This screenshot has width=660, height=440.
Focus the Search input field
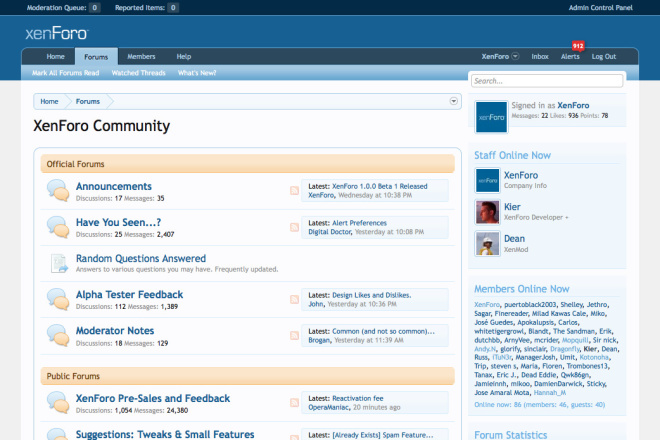click(547, 81)
